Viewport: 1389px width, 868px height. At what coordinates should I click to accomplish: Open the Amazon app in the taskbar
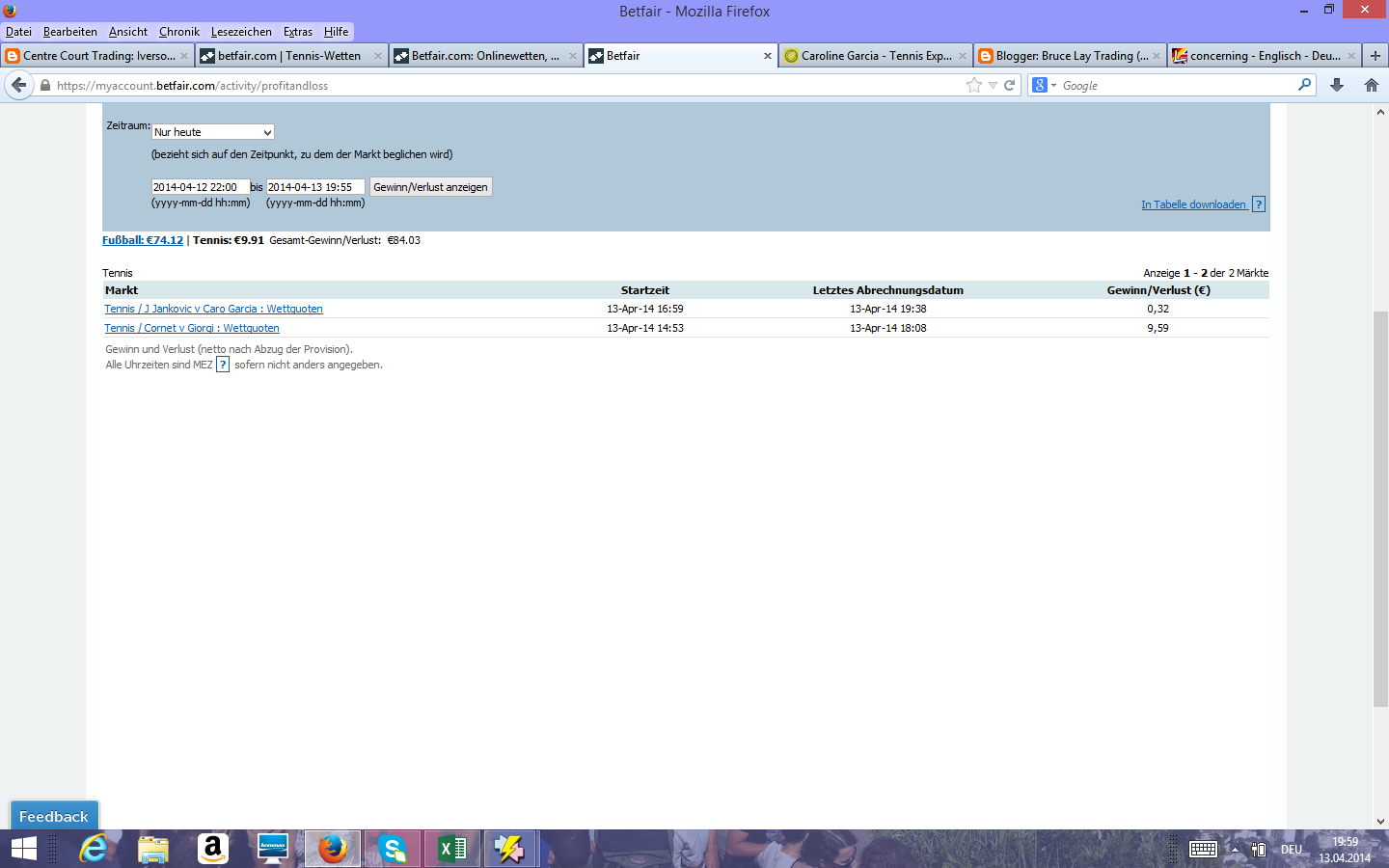(x=213, y=849)
